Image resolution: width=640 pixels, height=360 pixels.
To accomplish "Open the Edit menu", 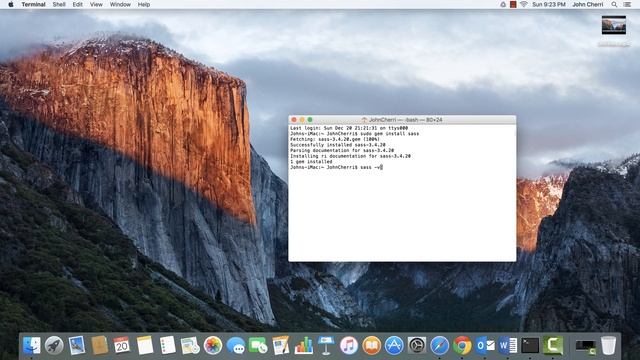I will pyautogui.click(x=78, y=4).
